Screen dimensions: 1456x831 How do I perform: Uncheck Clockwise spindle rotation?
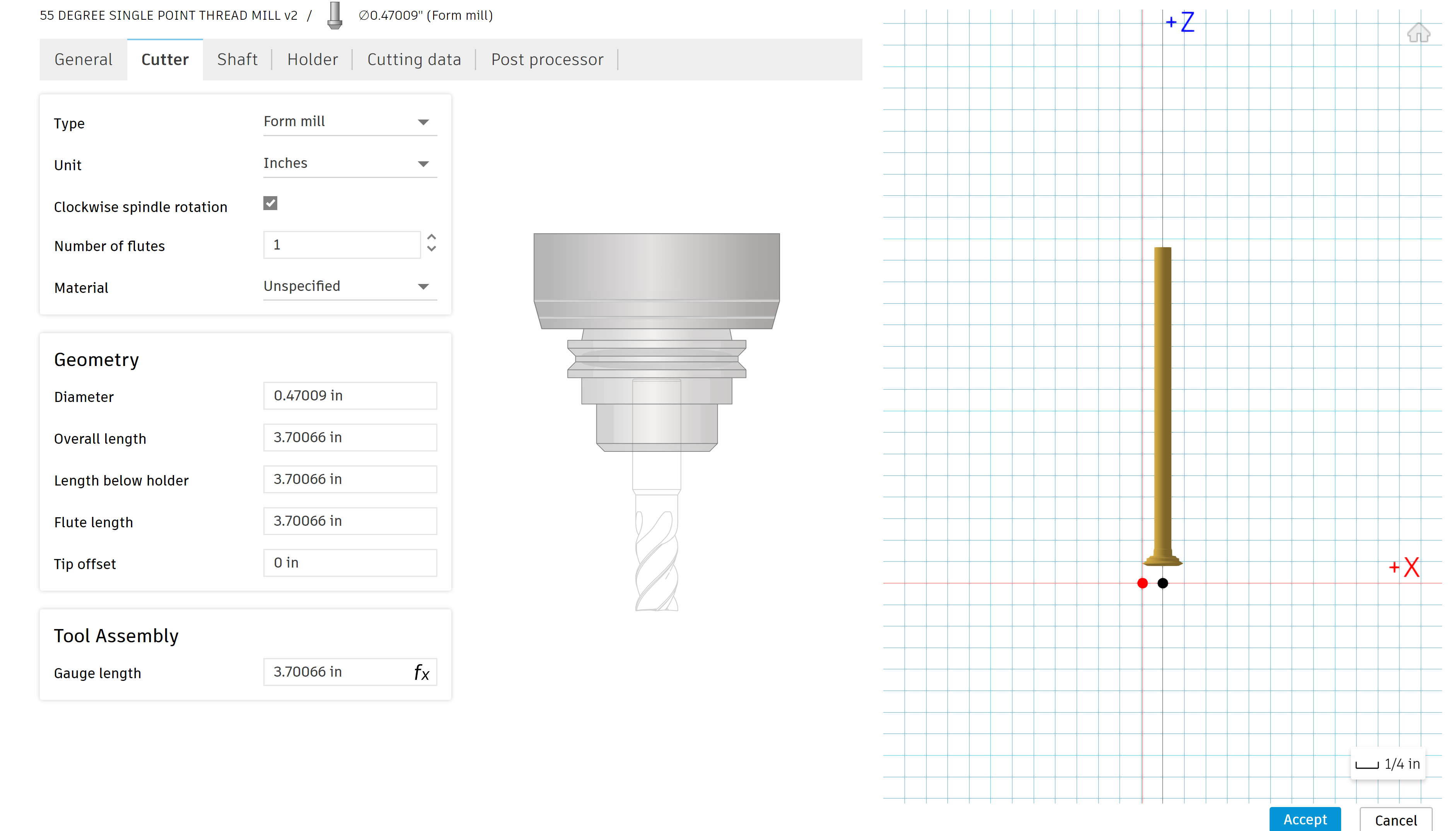[270, 203]
